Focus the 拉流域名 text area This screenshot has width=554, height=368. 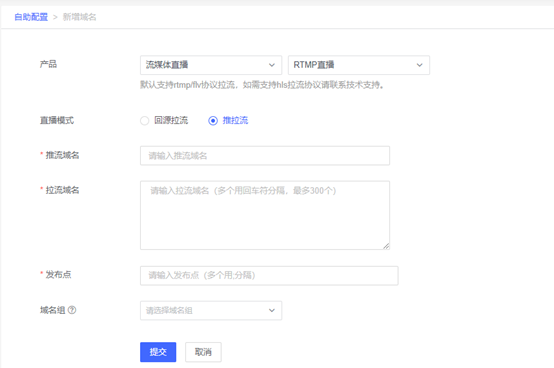[x=265, y=215]
